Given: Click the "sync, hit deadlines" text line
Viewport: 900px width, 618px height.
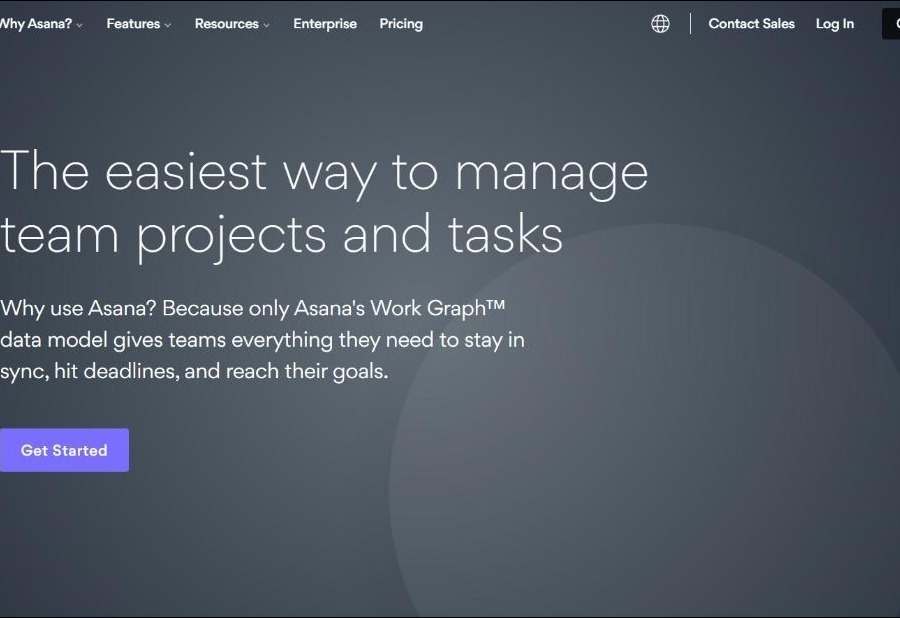Looking at the screenshot, I should click(x=194, y=371).
